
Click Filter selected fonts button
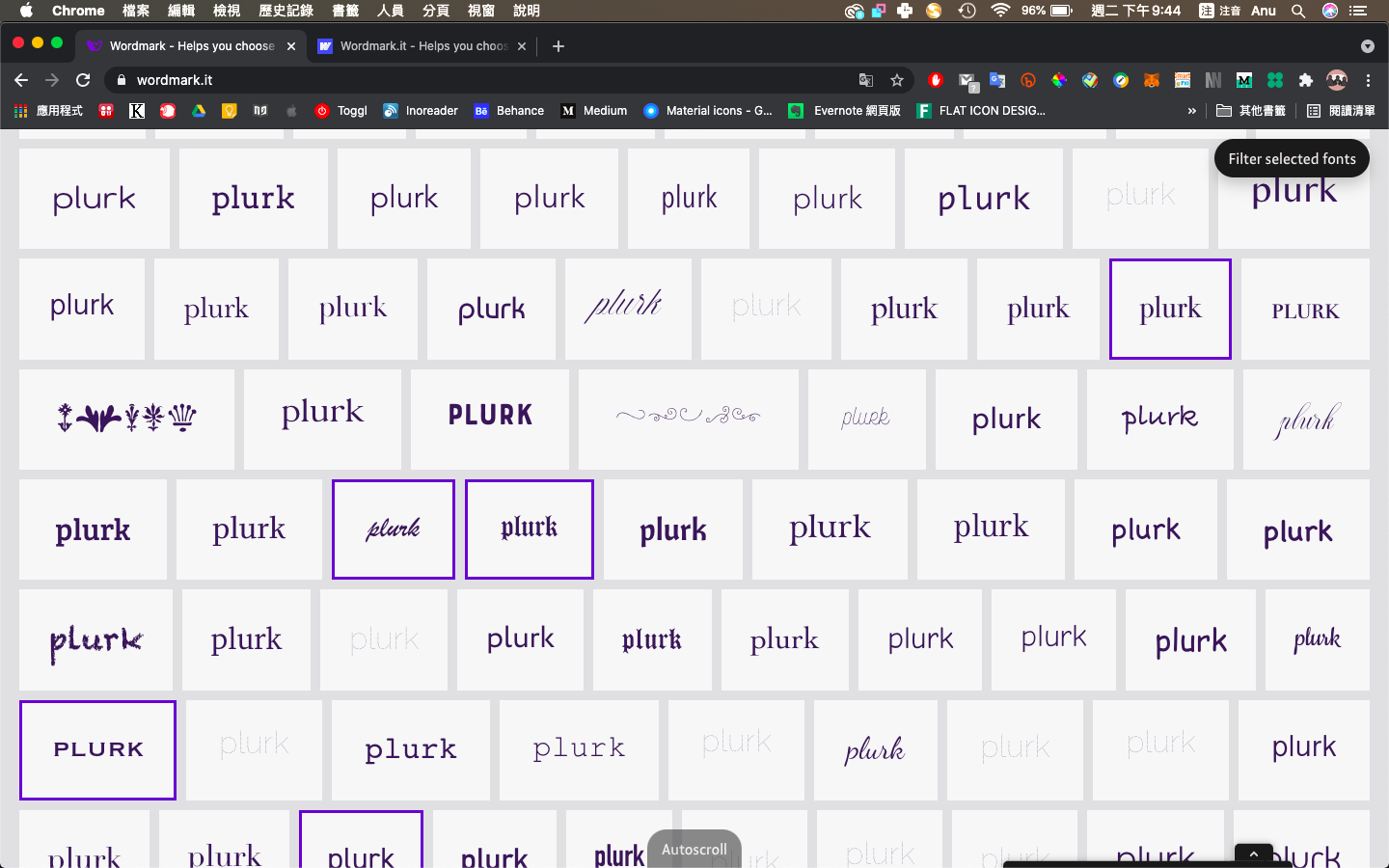click(1292, 159)
